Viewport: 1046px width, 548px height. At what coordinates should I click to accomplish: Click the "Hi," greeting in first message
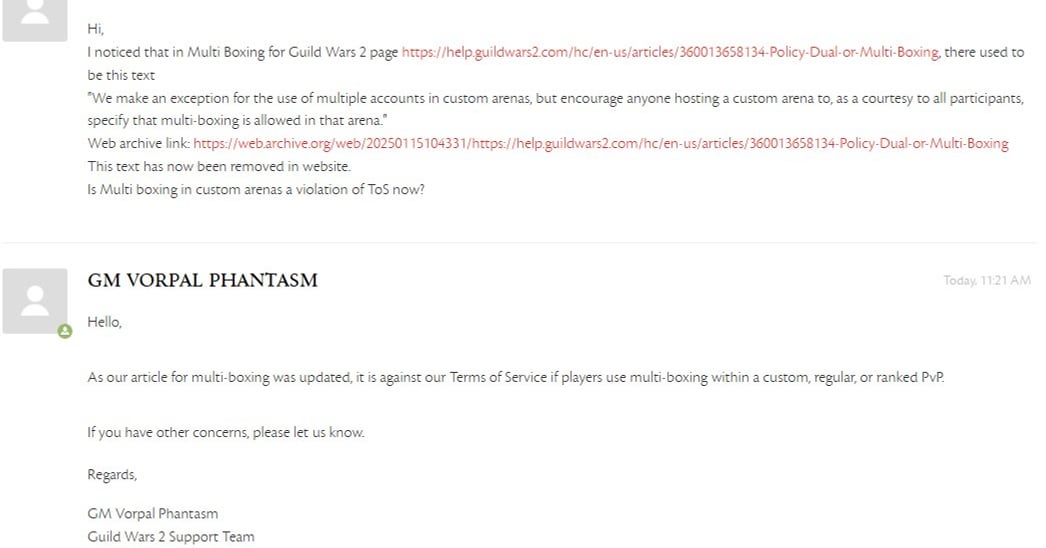[95, 29]
